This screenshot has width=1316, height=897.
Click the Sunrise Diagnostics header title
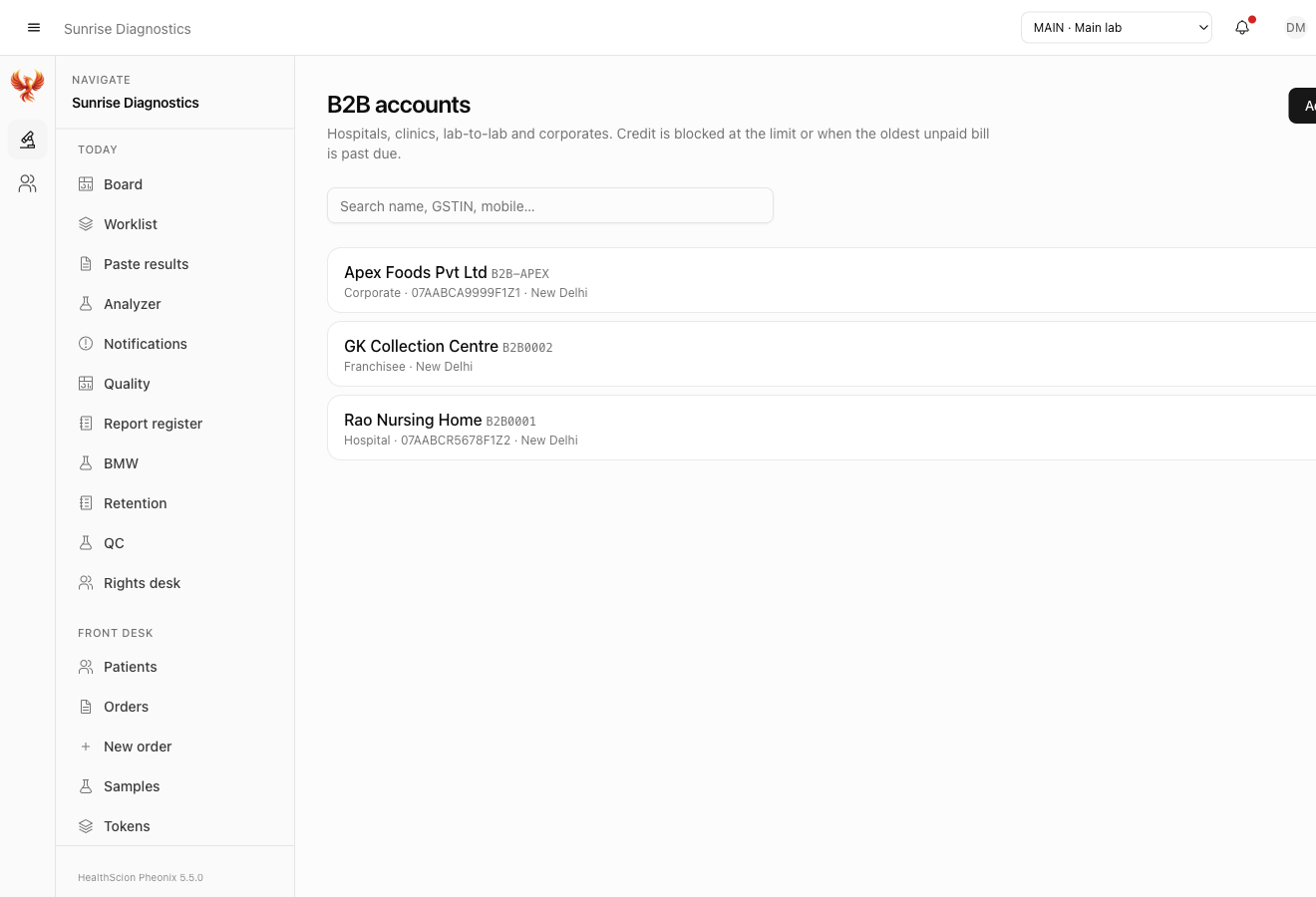pos(128,29)
